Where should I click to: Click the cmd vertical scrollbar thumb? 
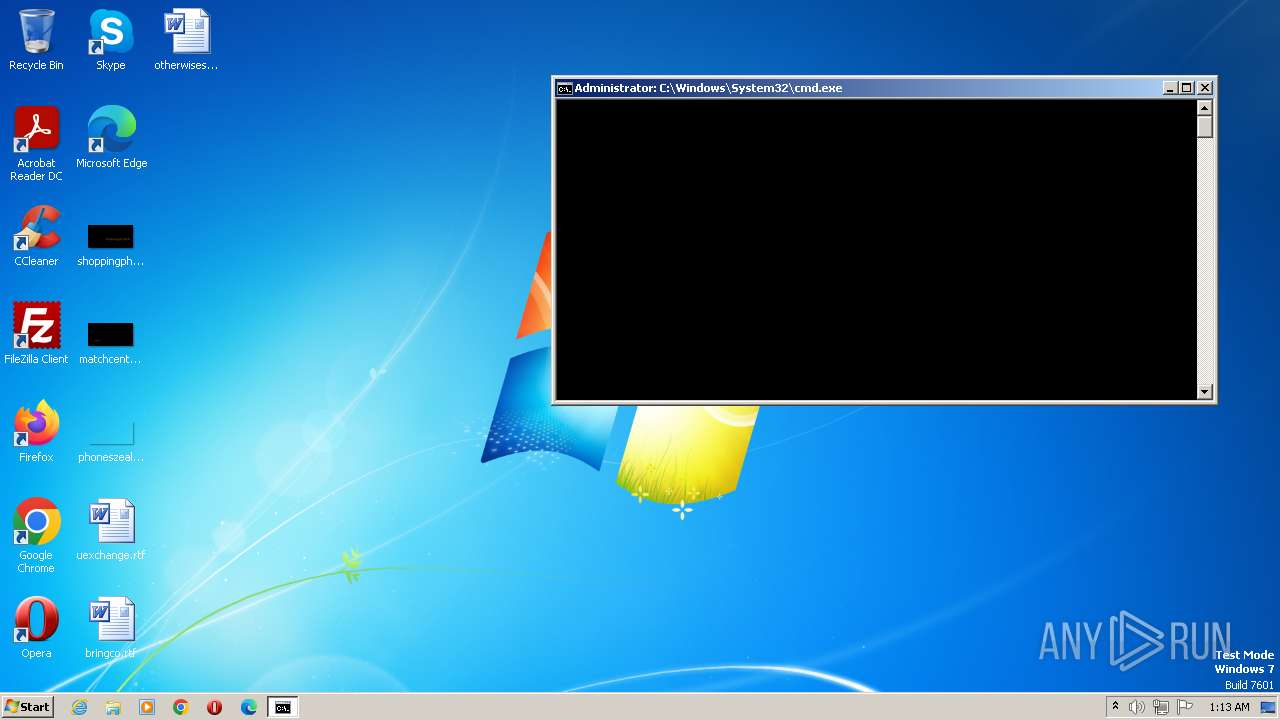pyautogui.click(x=1205, y=127)
